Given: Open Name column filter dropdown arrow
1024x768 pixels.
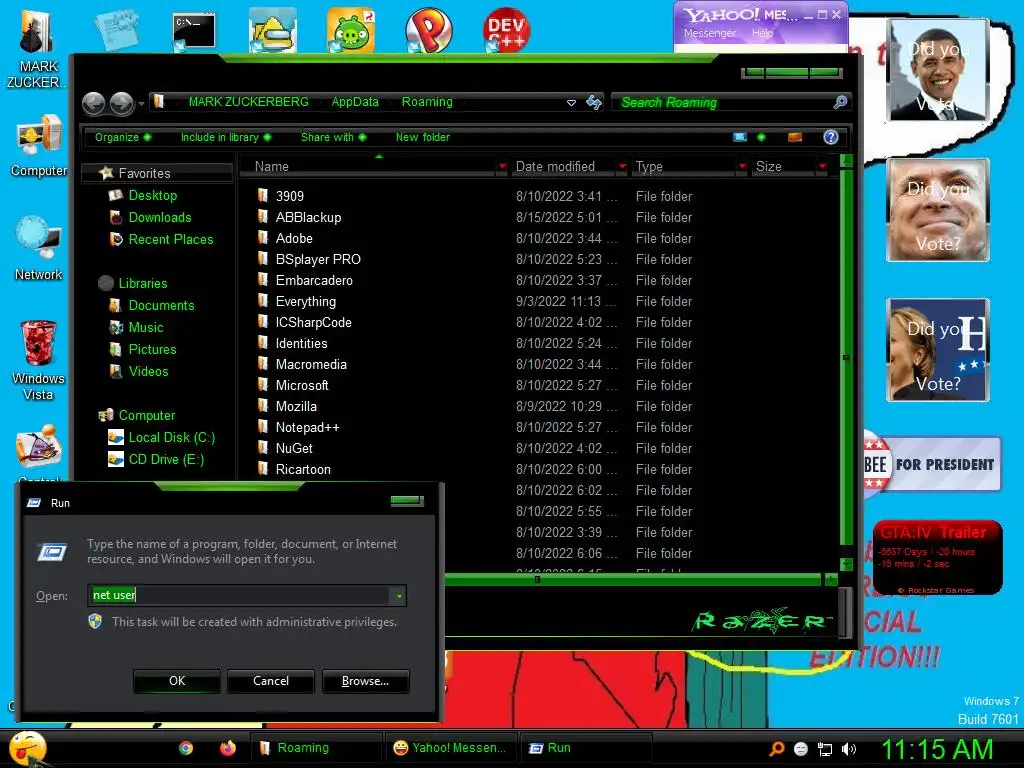Looking at the screenshot, I should pyautogui.click(x=502, y=167).
